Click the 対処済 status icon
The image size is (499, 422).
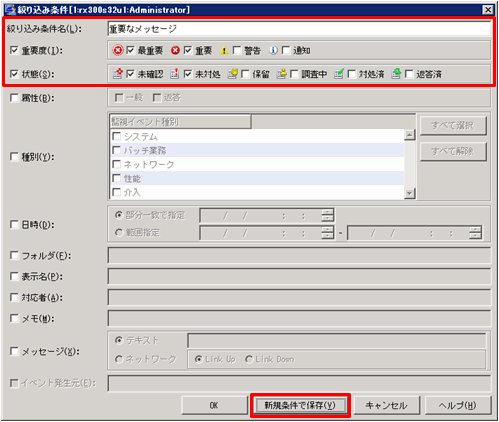(x=339, y=74)
